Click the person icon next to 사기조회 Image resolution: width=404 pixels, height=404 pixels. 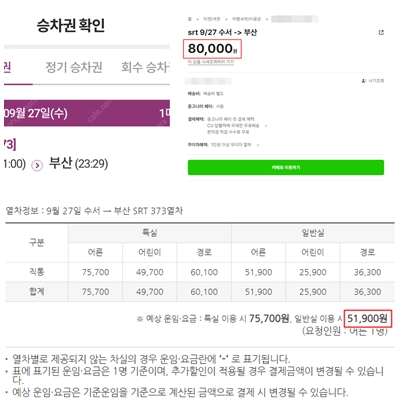click(x=364, y=81)
